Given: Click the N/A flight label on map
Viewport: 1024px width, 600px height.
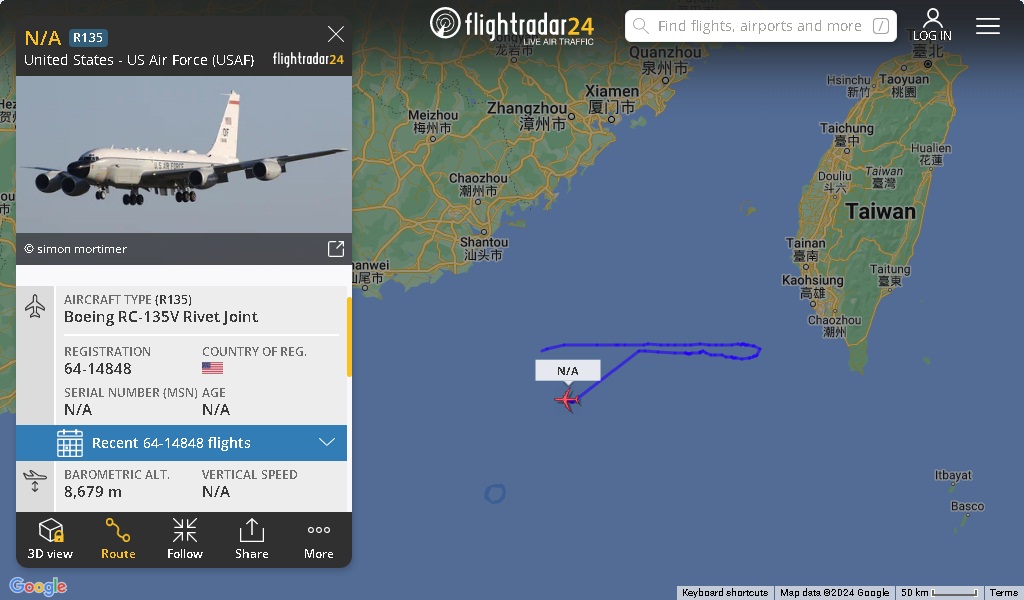Looking at the screenshot, I should [x=568, y=370].
